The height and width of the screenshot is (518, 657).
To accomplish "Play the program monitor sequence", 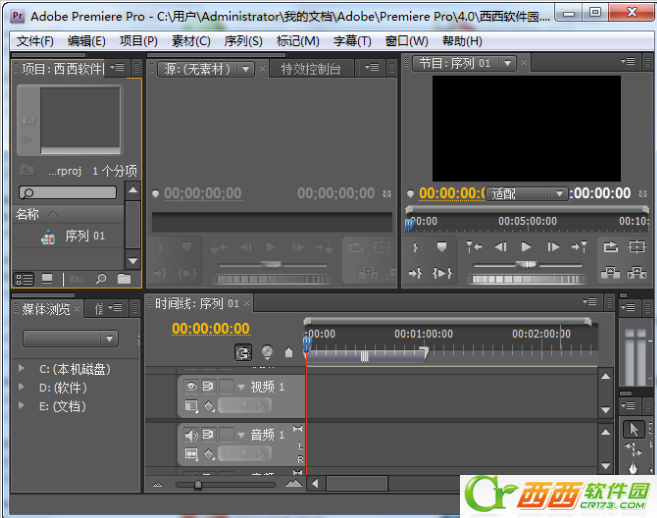I will 526,247.
